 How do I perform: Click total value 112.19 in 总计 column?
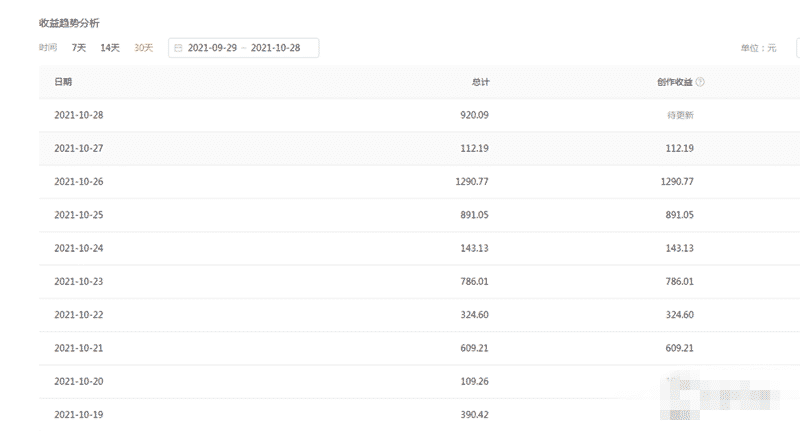(x=474, y=148)
